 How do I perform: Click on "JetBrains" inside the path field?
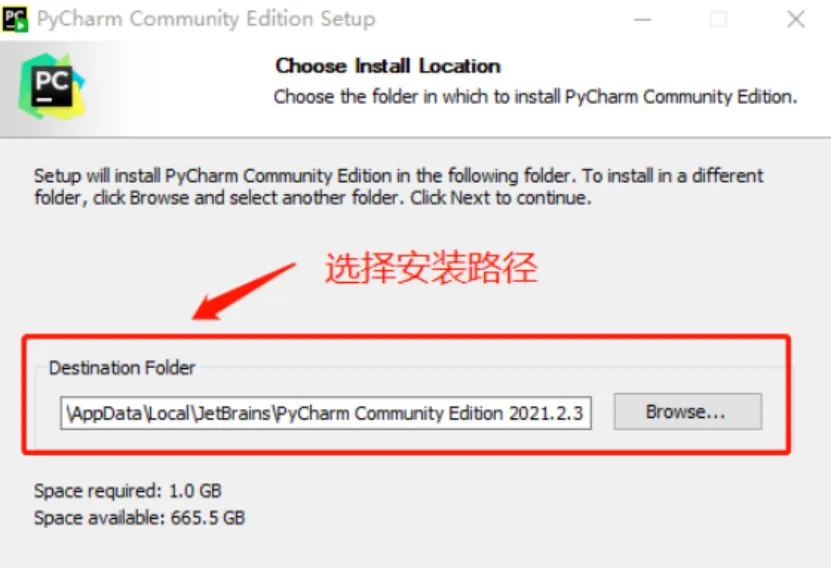click(x=233, y=413)
